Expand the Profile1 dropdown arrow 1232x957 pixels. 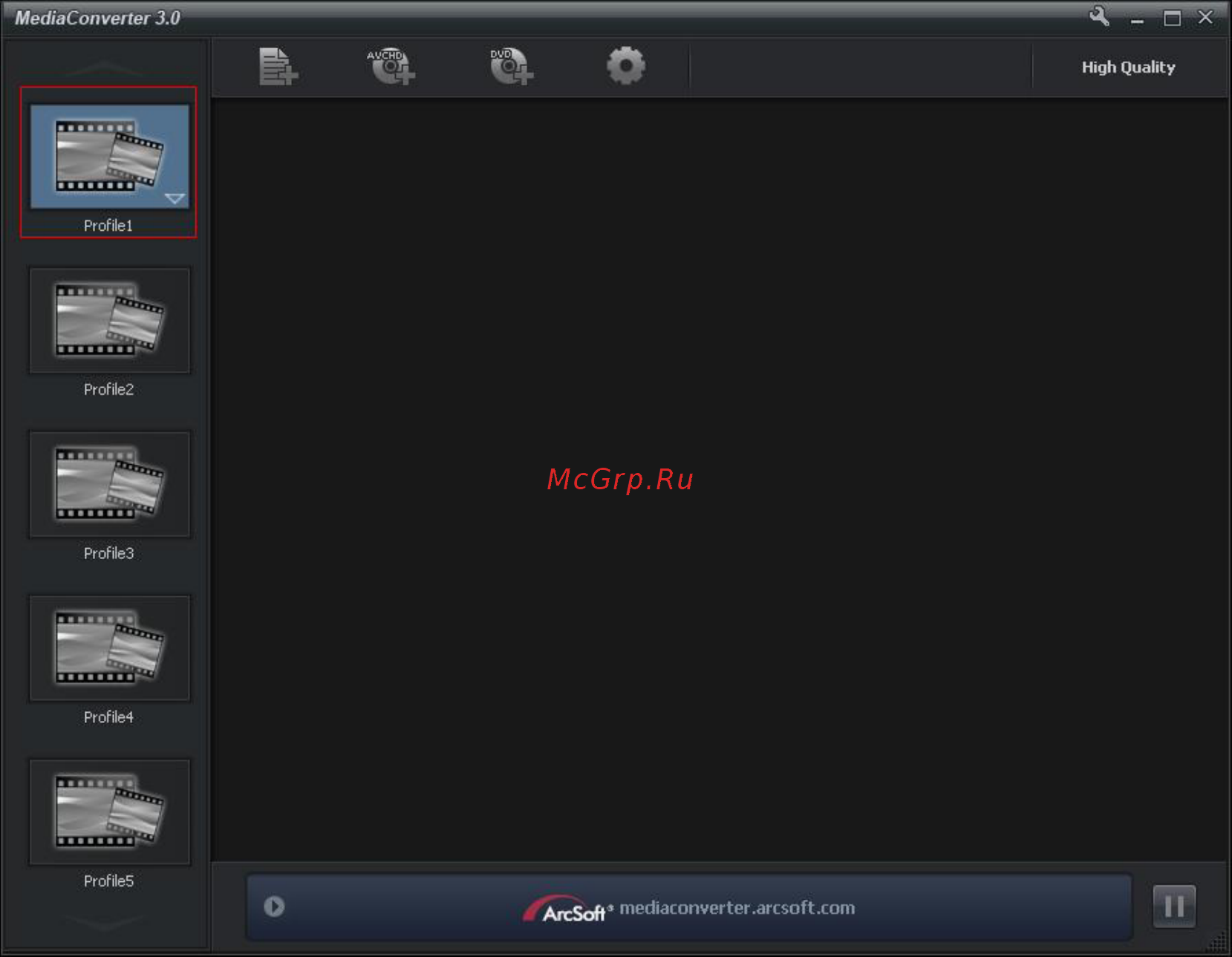point(175,198)
